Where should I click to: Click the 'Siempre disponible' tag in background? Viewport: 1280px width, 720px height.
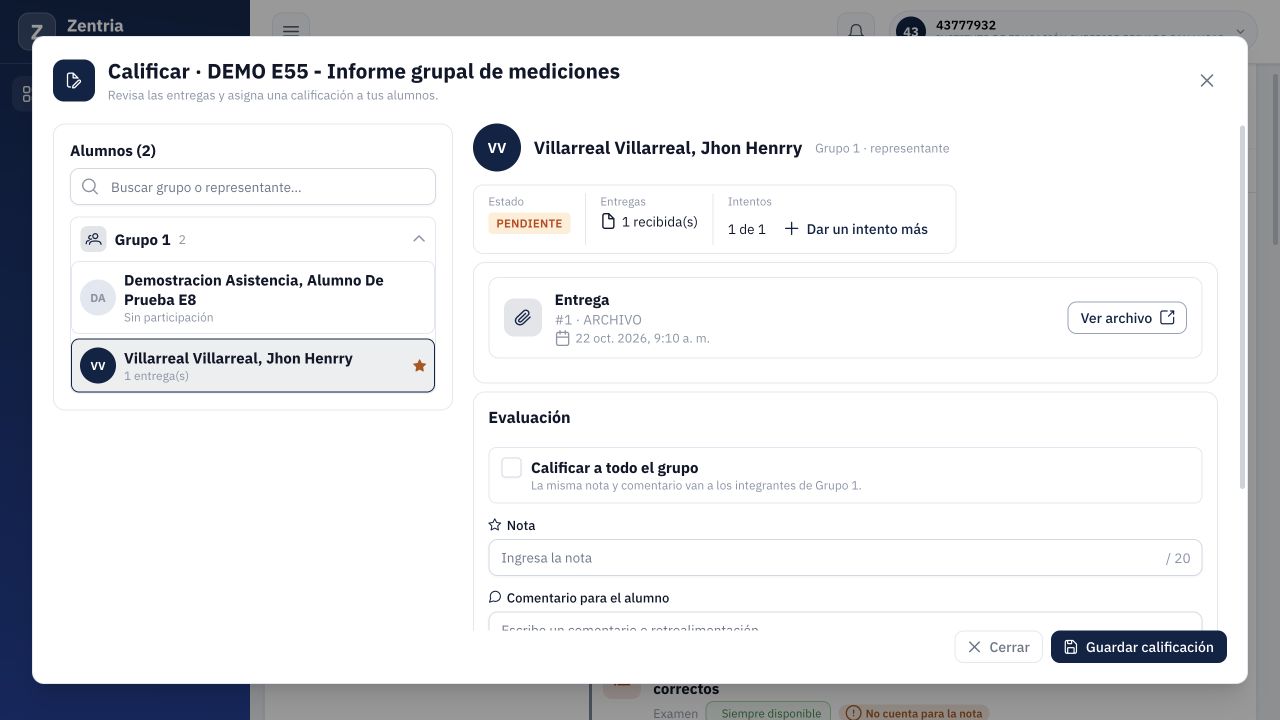(x=768, y=713)
